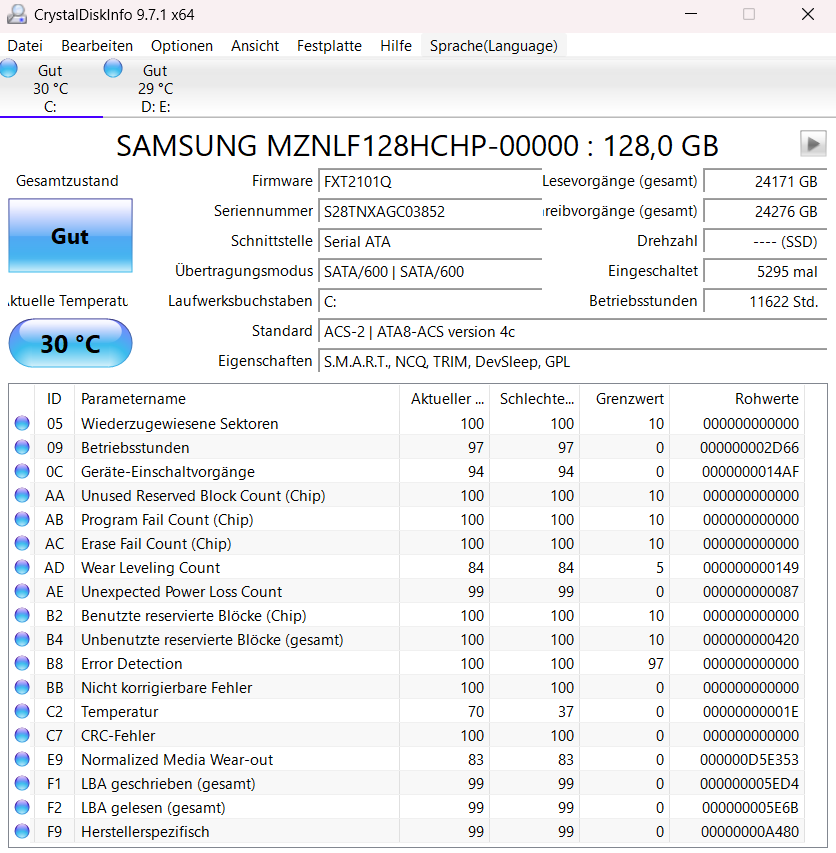The width and height of the screenshot is (836, 853).
Task: Click raw value 00000000A480
Action: coord(750,831)
